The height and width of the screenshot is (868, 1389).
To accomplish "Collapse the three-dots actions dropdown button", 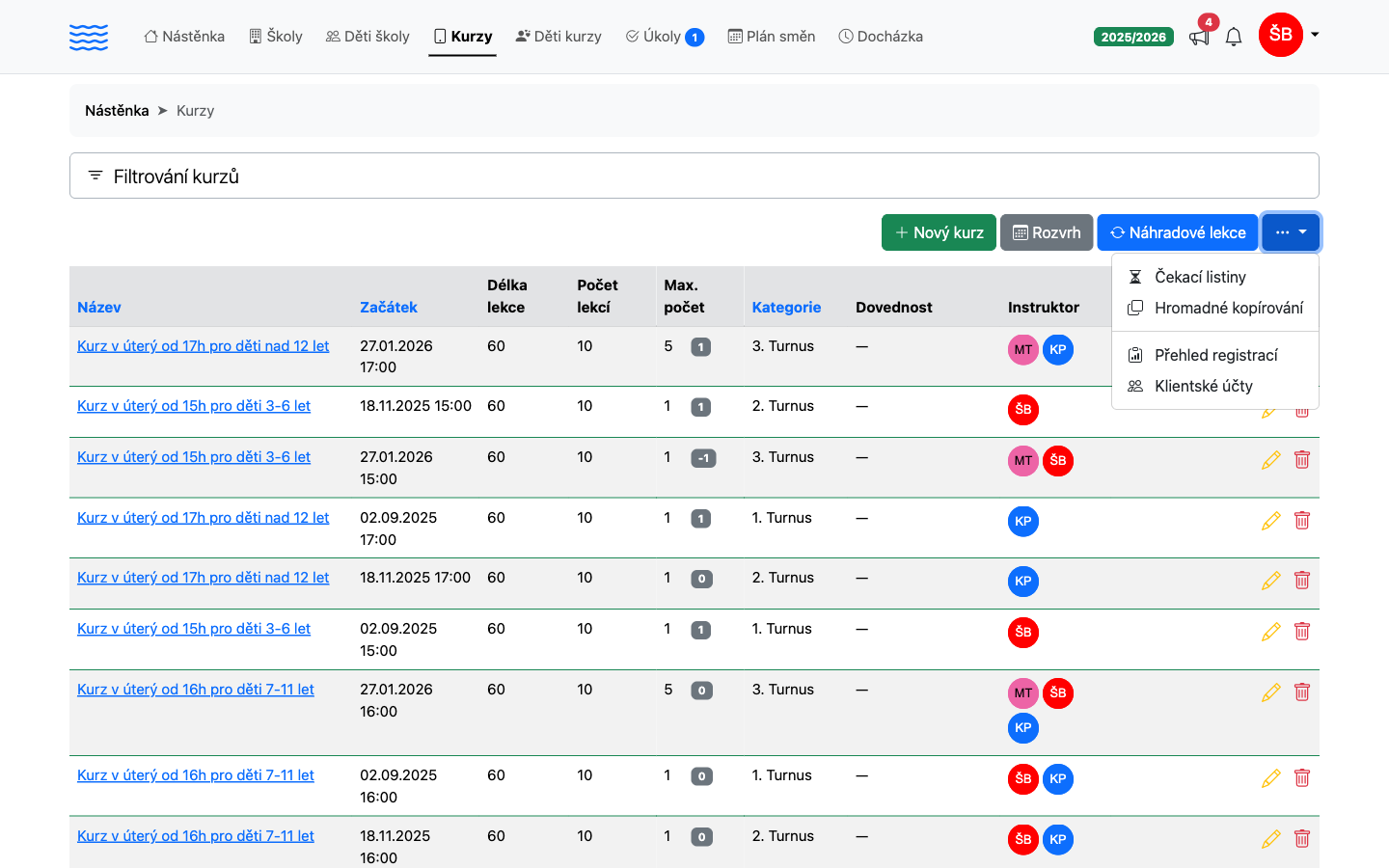I will (x=1291, y=232).
